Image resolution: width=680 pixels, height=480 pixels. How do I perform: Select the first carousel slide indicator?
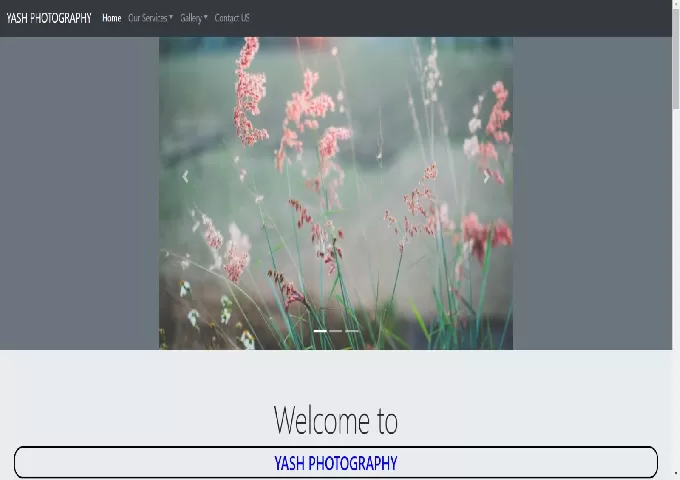320,330
